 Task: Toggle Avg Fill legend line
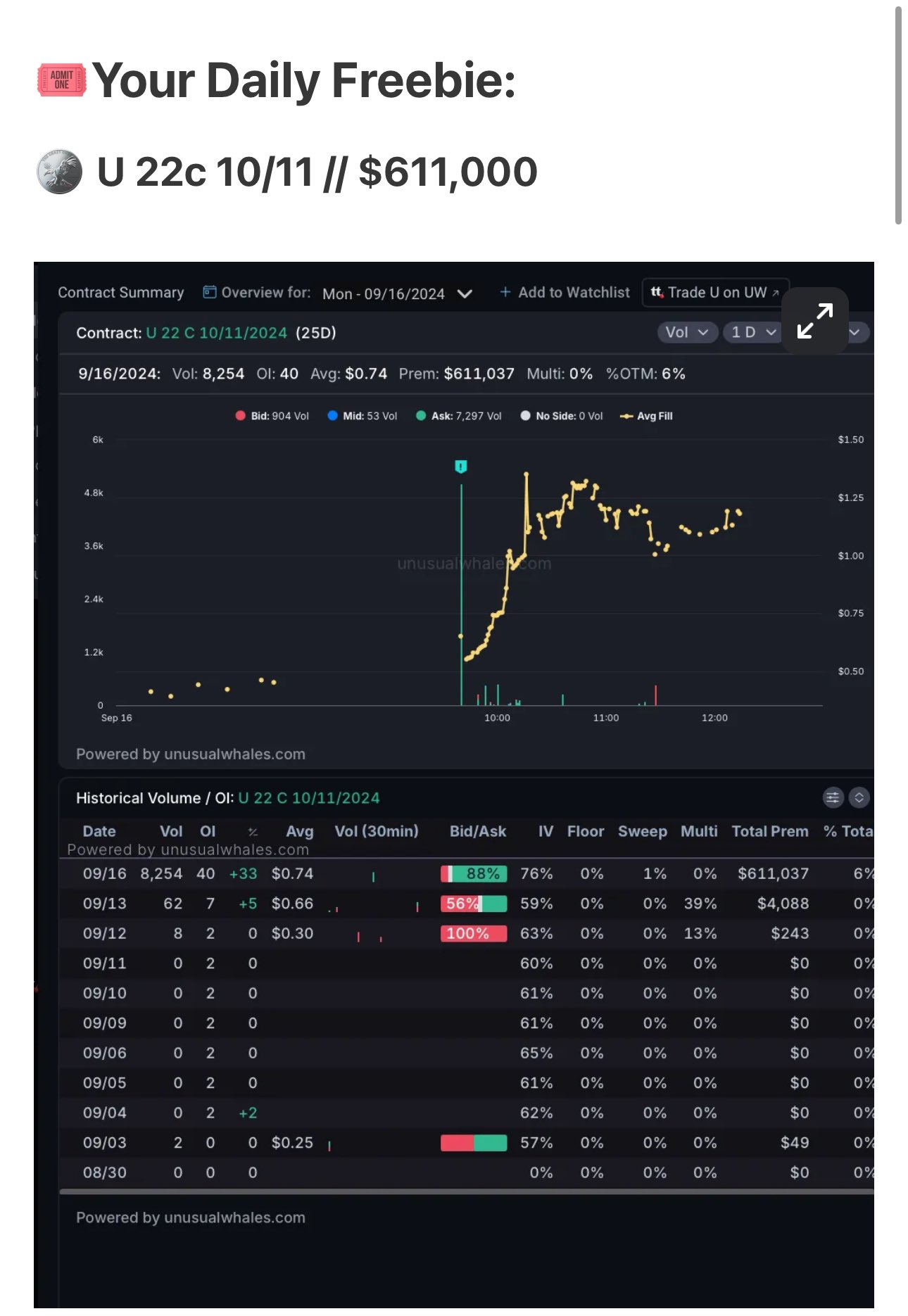[x=646, y=416]
